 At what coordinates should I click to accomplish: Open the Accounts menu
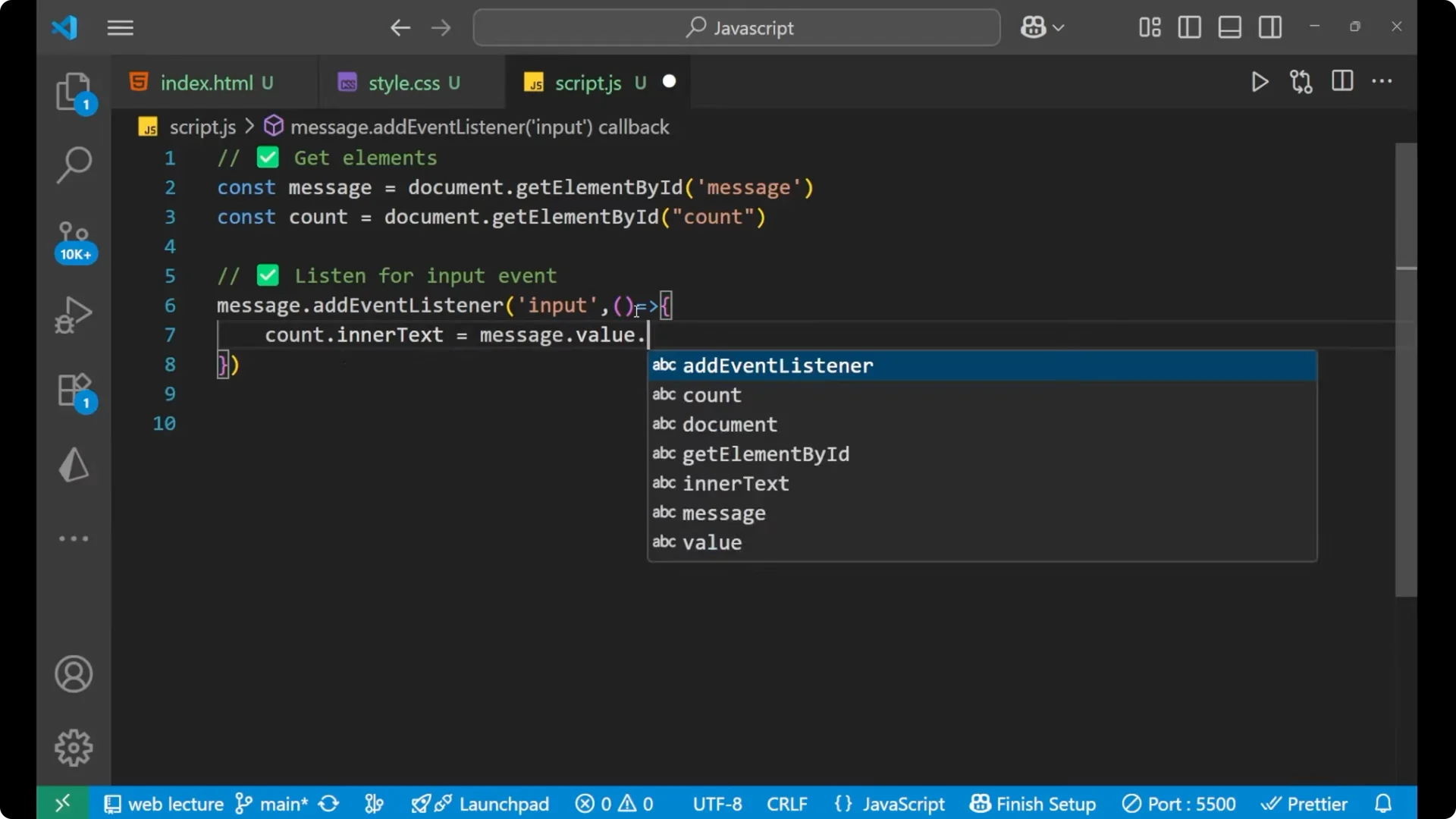click(73, 674)
